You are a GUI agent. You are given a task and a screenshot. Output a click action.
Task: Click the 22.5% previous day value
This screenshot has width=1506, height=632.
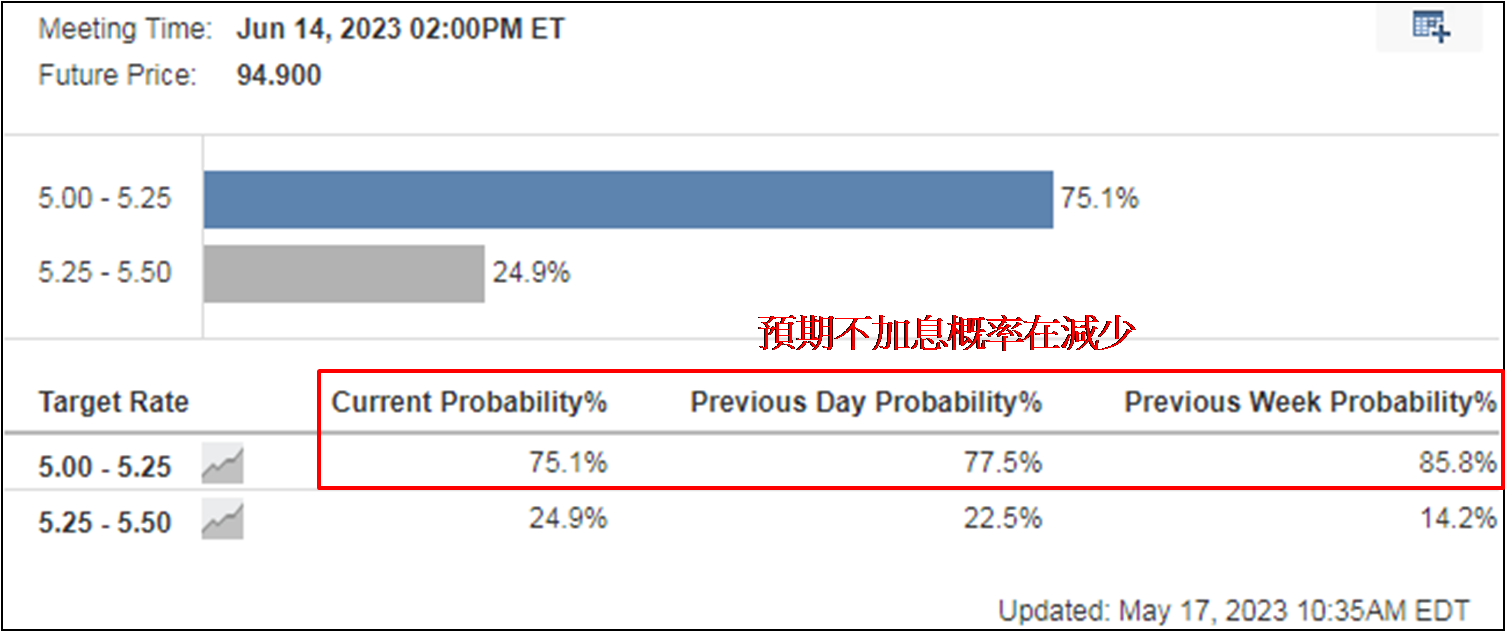click(1007, 519)
